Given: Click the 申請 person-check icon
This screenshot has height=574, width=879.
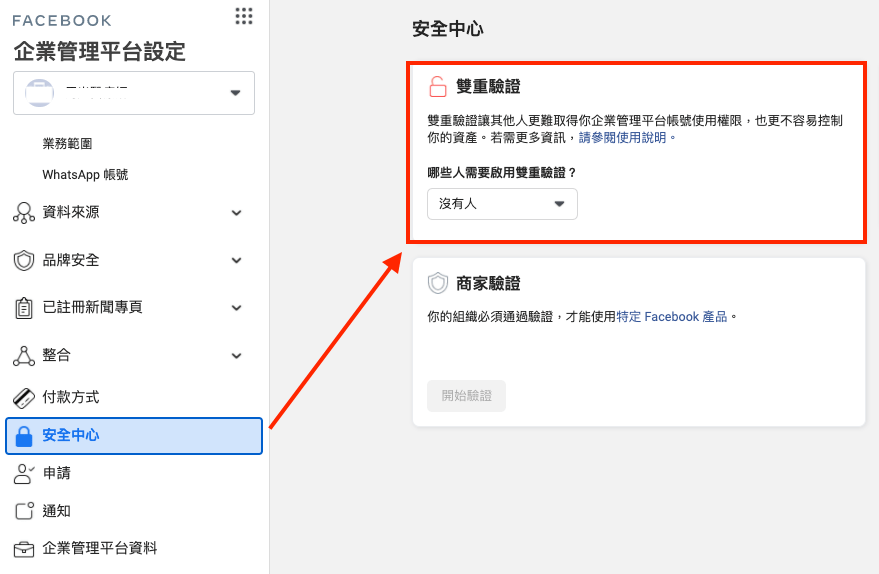Looking at the screenshot, I should tap(24, 473).
